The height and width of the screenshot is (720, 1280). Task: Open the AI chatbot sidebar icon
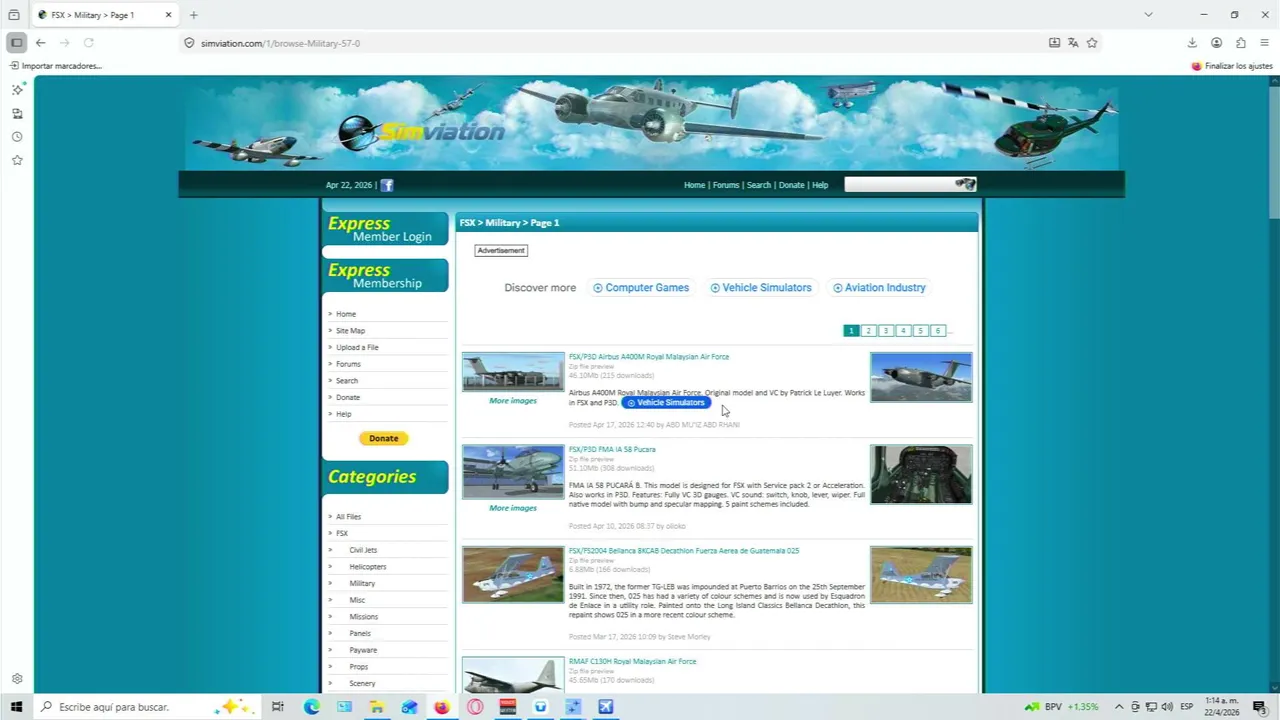tap(17, 90)
